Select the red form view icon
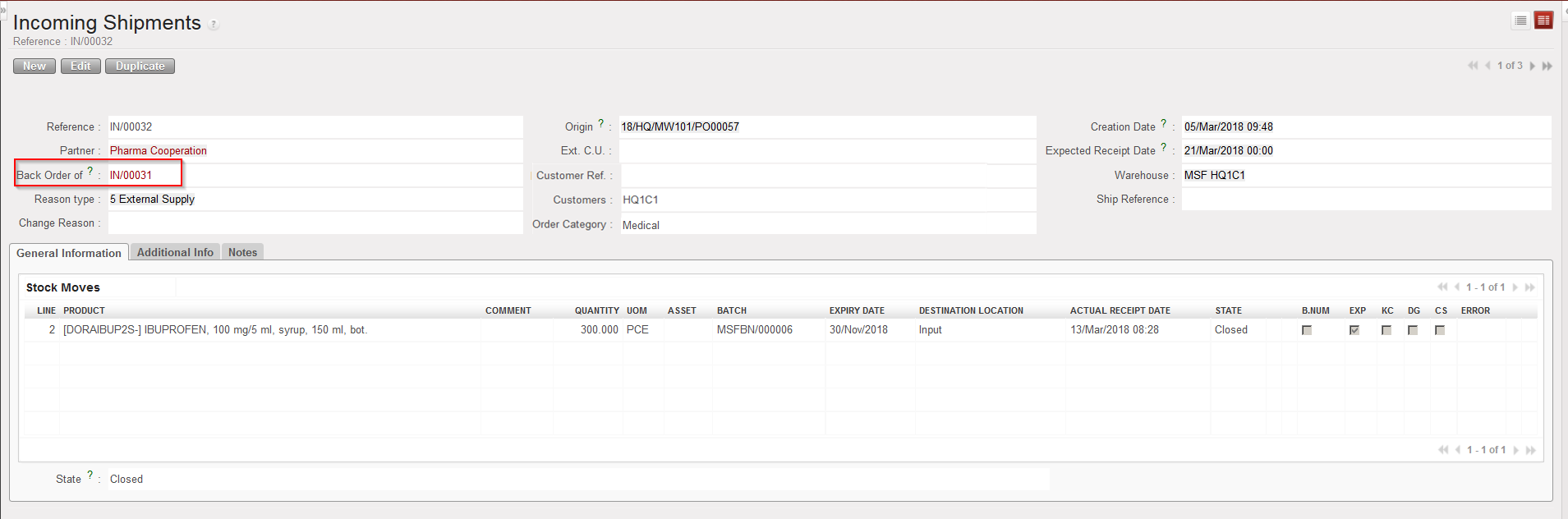The image size is (1568, 519). [x=1543, y=21]
